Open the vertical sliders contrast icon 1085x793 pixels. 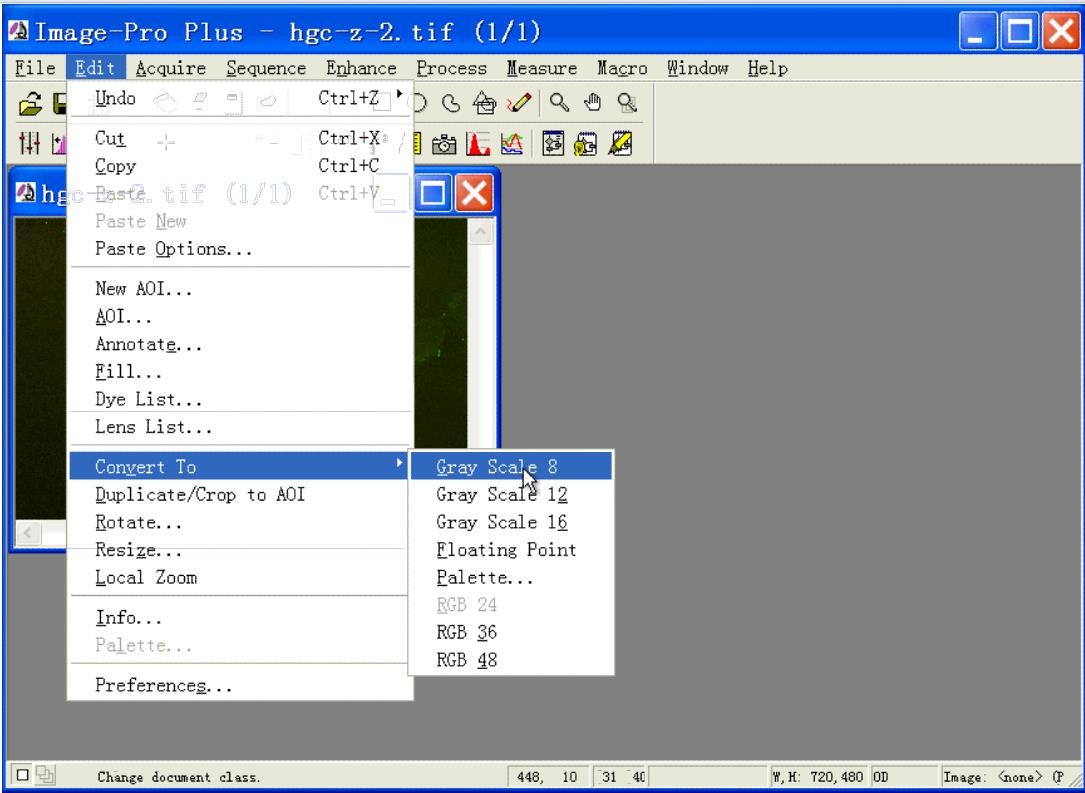tap(29, 144)
